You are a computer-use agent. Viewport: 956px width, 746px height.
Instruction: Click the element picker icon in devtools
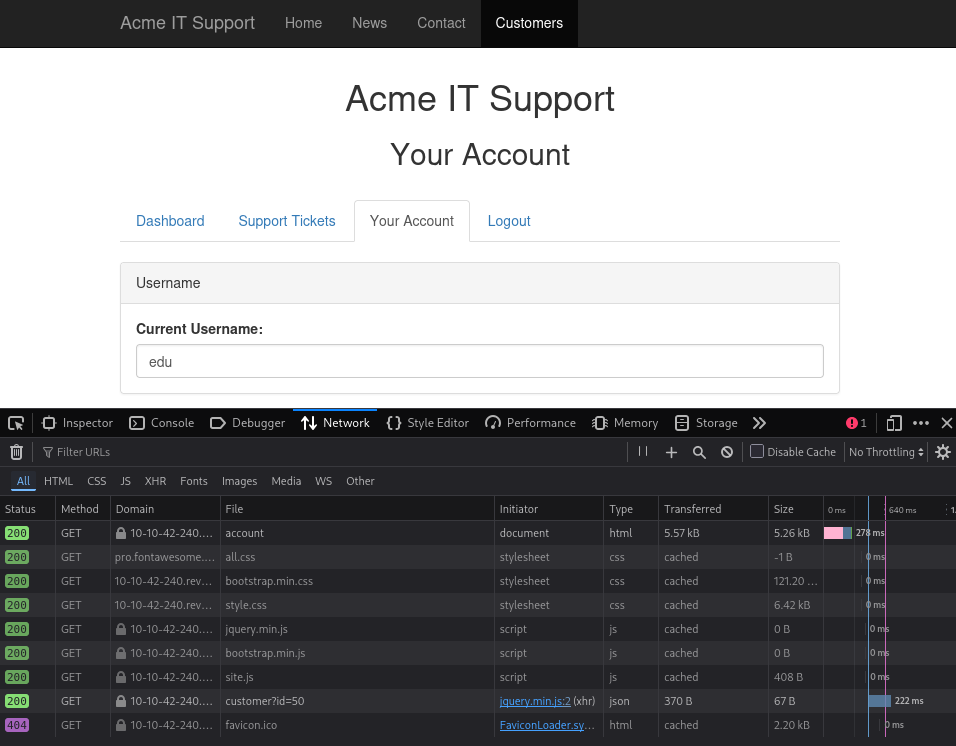point(16,423)
